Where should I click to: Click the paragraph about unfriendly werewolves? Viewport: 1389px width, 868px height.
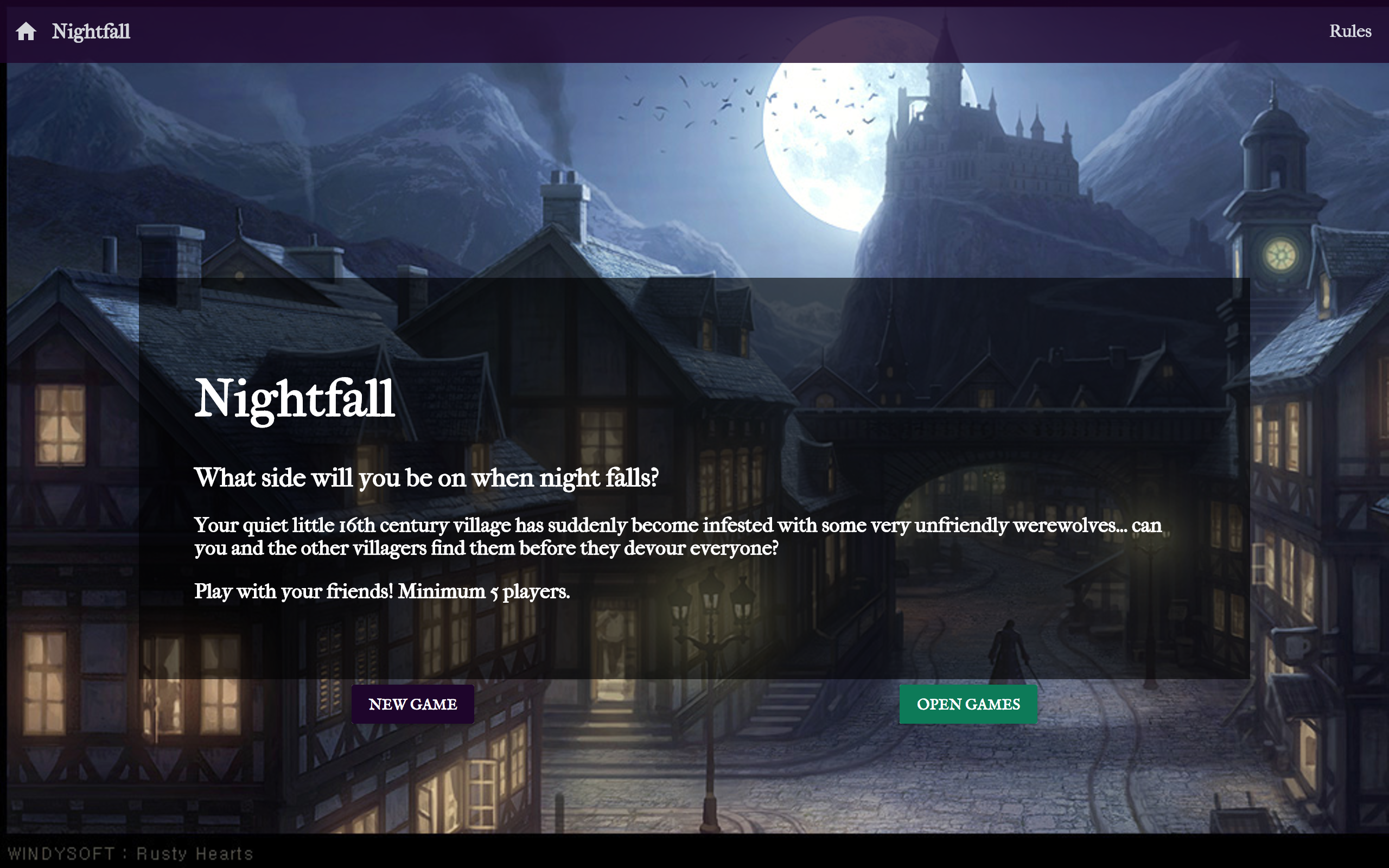click(677, 536)
